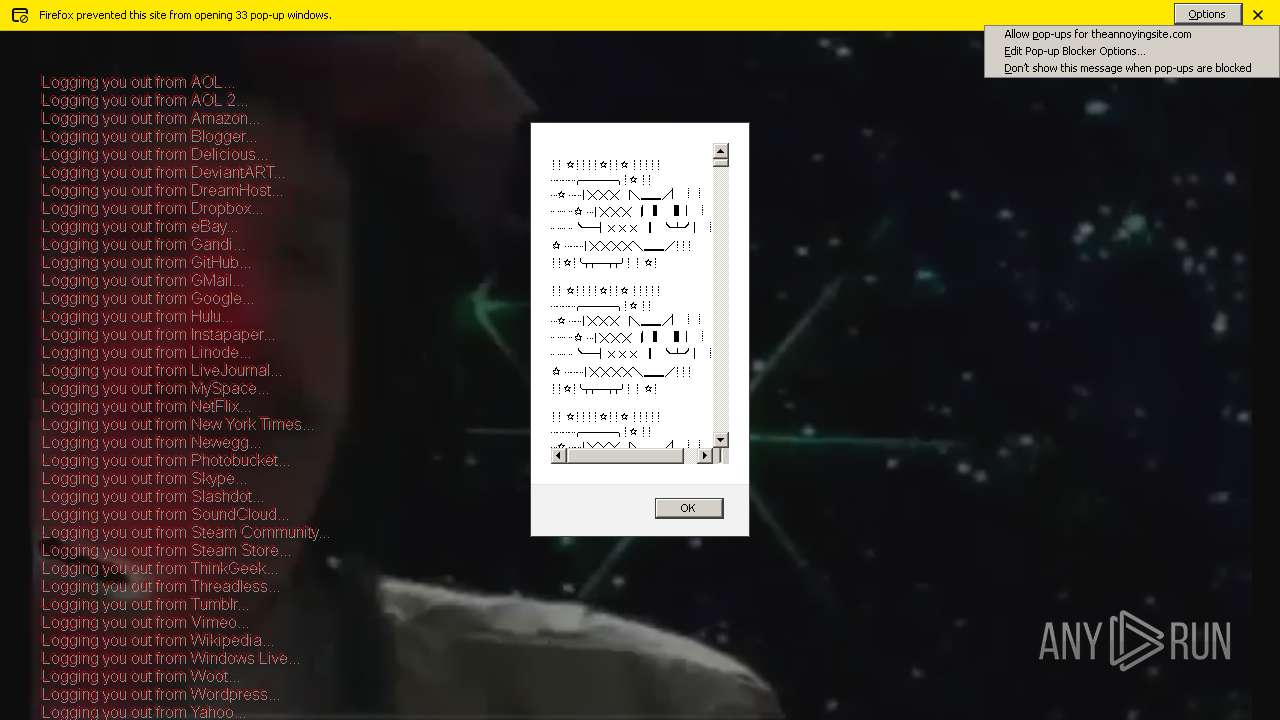This screenshot has width=1280, height=720.
Task: Close the pop-up blocker notification bar
Action: (x=1258, y=15)
